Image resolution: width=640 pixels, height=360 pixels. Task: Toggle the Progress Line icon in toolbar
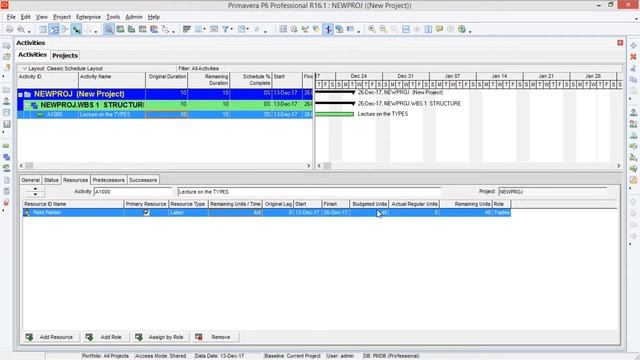click(328, 29)
